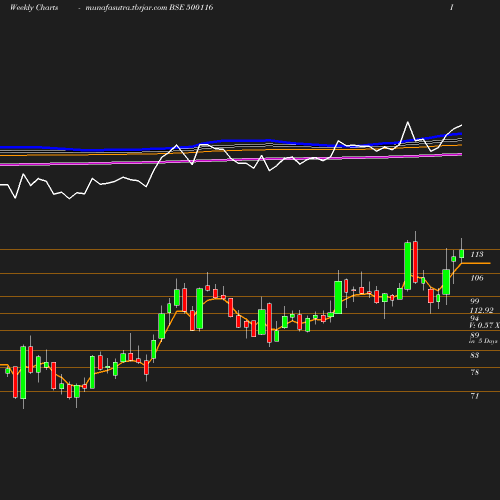500x500 pixels.
Task: Click the 113 price level label
Action: tap(477, 255)
